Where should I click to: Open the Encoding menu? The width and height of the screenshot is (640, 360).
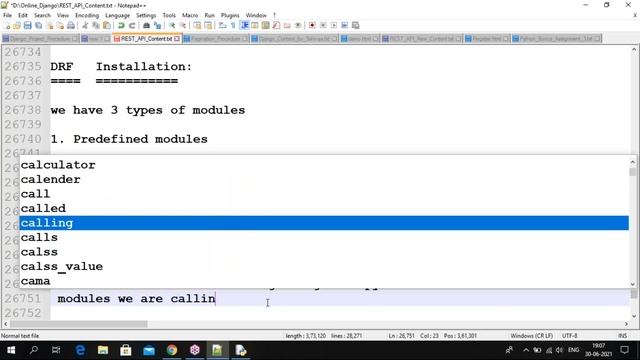click(87, 15)
